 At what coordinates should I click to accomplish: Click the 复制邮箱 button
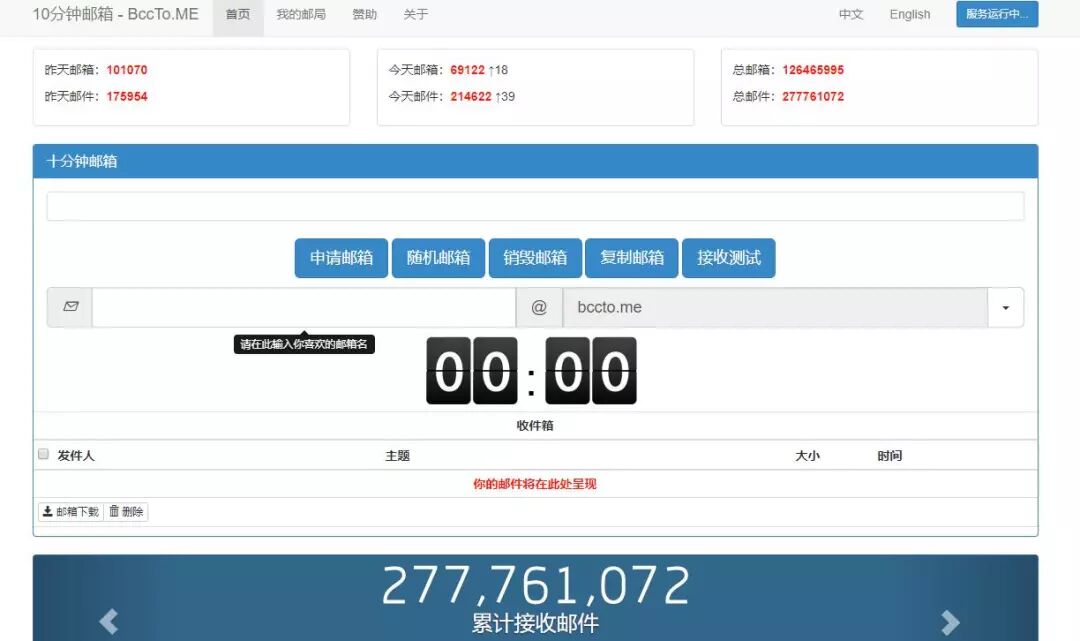[x=631, y=257]
